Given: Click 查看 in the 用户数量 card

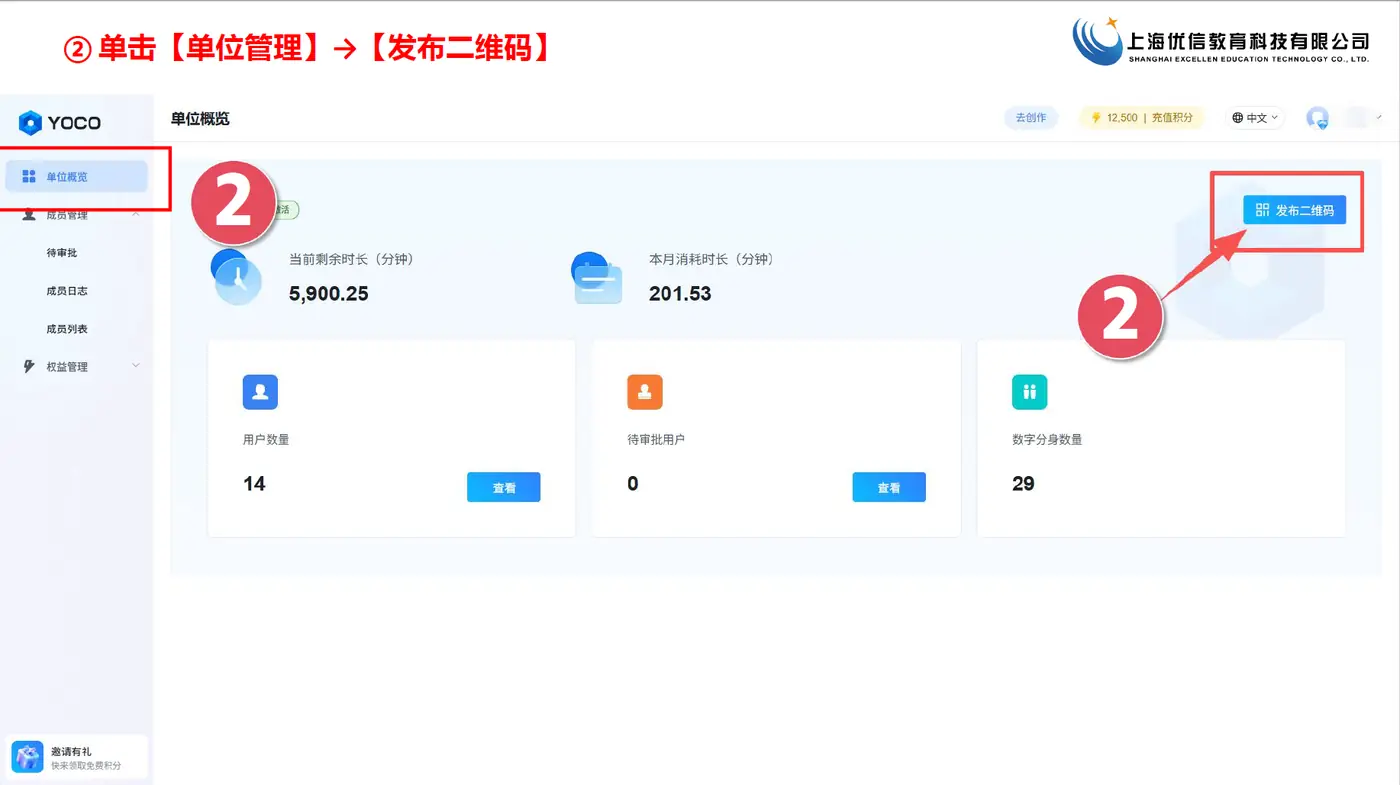Looking at the screenshot, I should [x=504, y=487].
